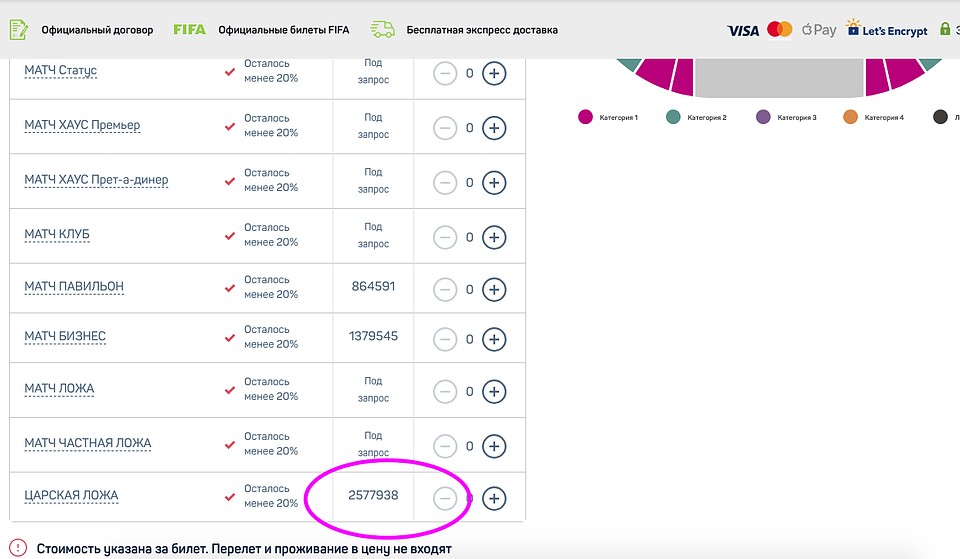Open the ЦАРСКАЯ ЛОЖА category link
The width and height of the screenshot is (960, 559).
pos(71,495)
